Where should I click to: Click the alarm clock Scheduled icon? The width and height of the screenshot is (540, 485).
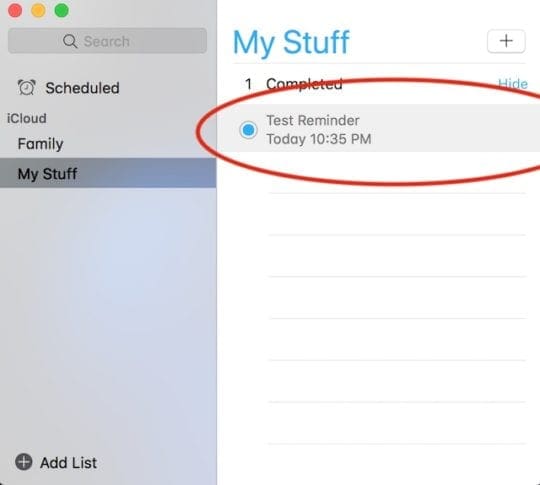coord(27,87)
